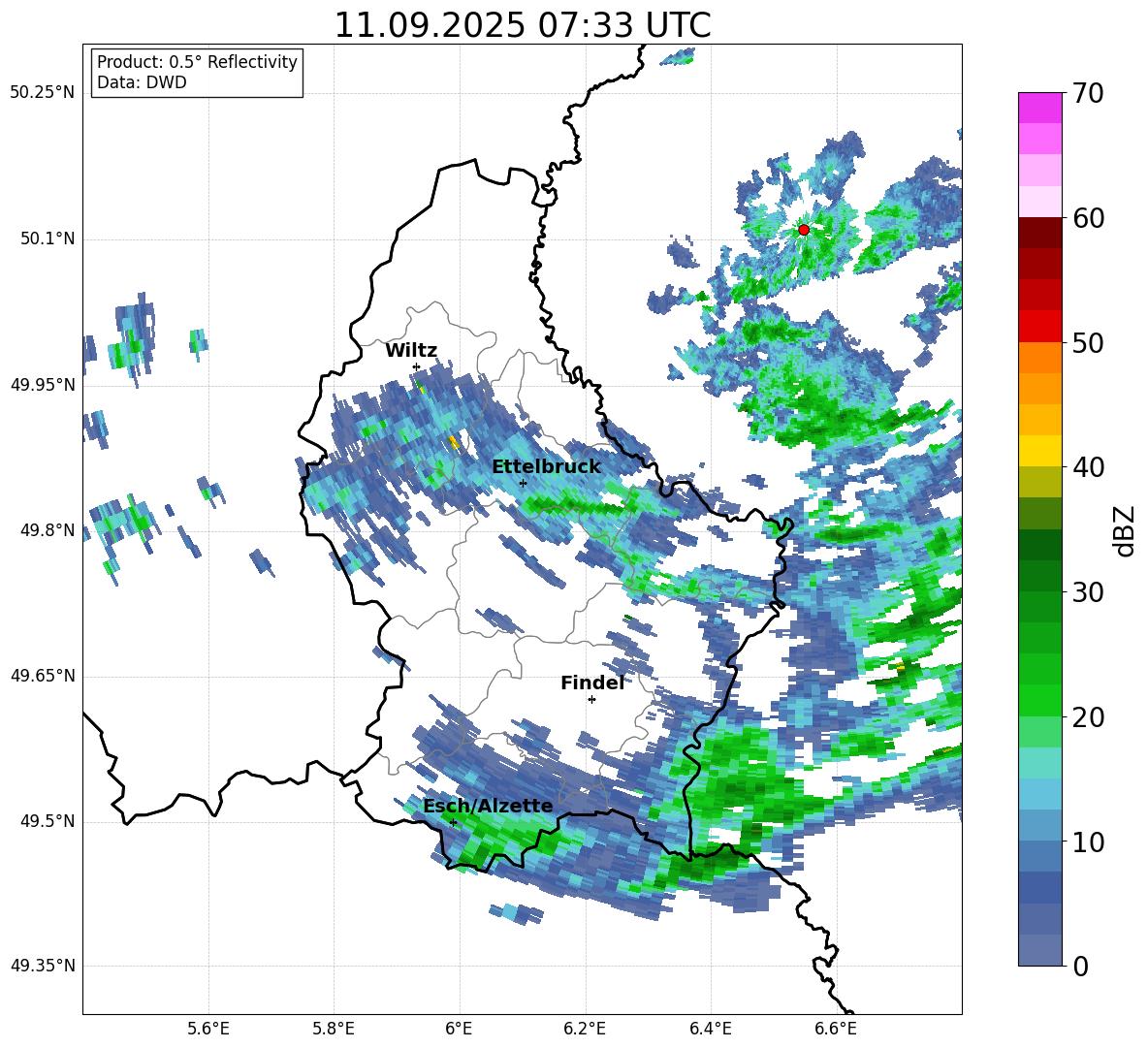Viewport: 1148px width, 1048px height.
Task: Click the Product: 0.5° Reflectivity text
Action: click(197, 62)
